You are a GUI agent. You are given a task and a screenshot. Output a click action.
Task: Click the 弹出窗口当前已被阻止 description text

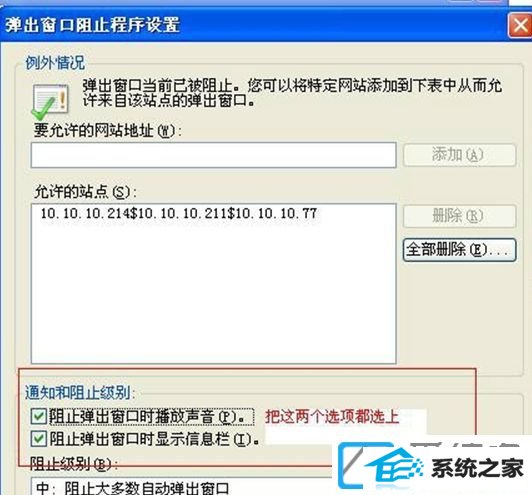click(x=292, y=93)
